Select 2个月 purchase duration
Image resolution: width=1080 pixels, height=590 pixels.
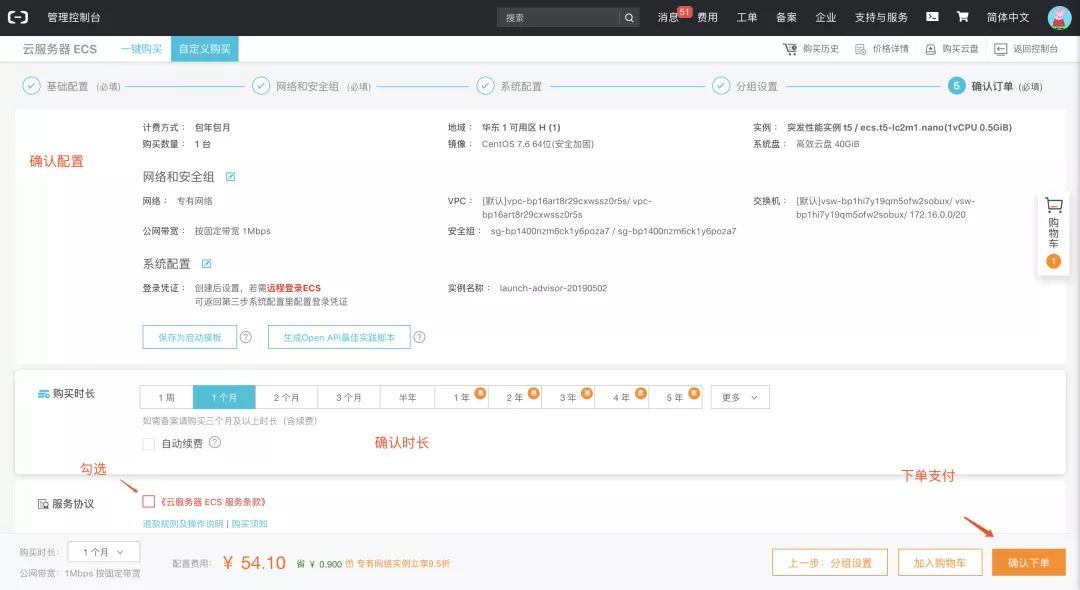pyautogui.click(x=287, y=397)
